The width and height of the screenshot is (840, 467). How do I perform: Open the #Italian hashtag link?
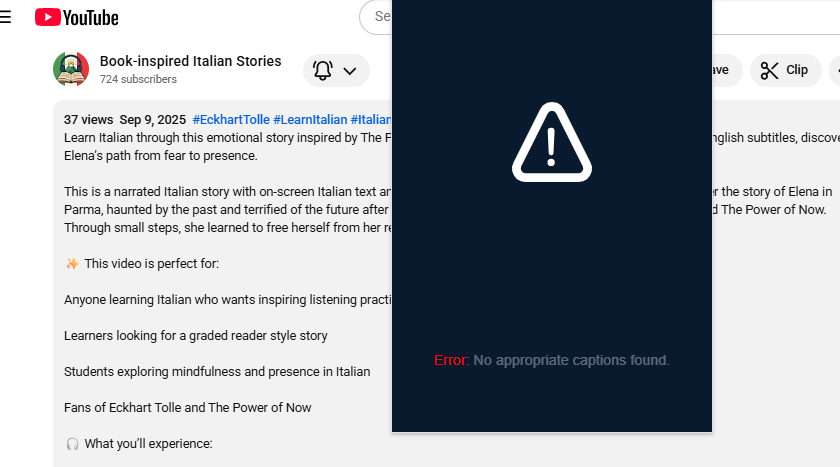click(371, 119)
